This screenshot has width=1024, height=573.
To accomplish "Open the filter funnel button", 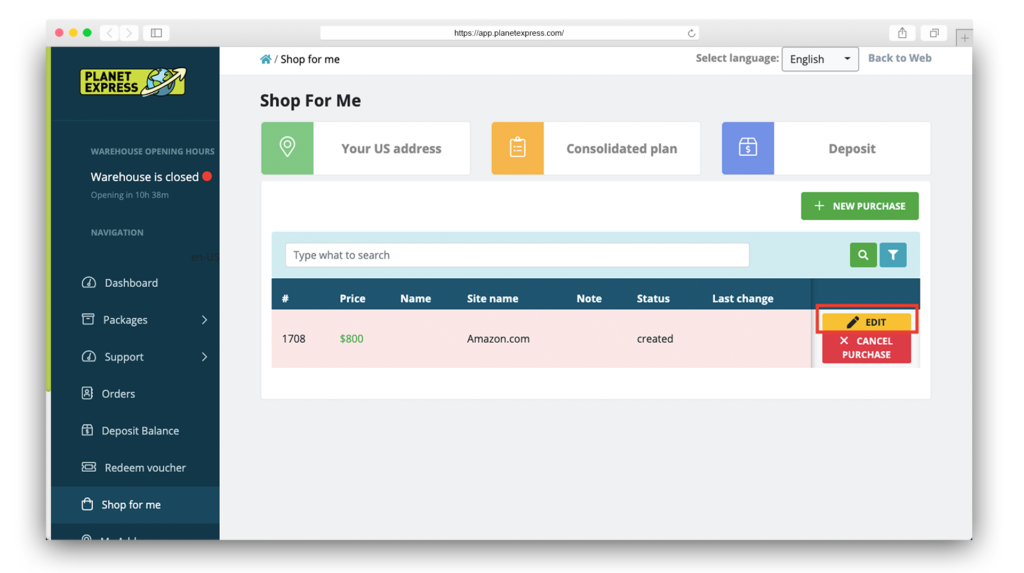I will pos(893,255).
